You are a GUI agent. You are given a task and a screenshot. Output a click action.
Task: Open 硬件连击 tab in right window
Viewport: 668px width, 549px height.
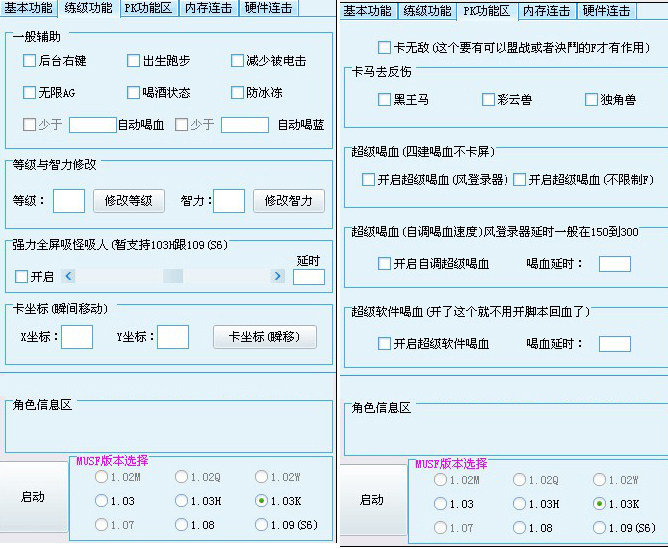point(606,11)
